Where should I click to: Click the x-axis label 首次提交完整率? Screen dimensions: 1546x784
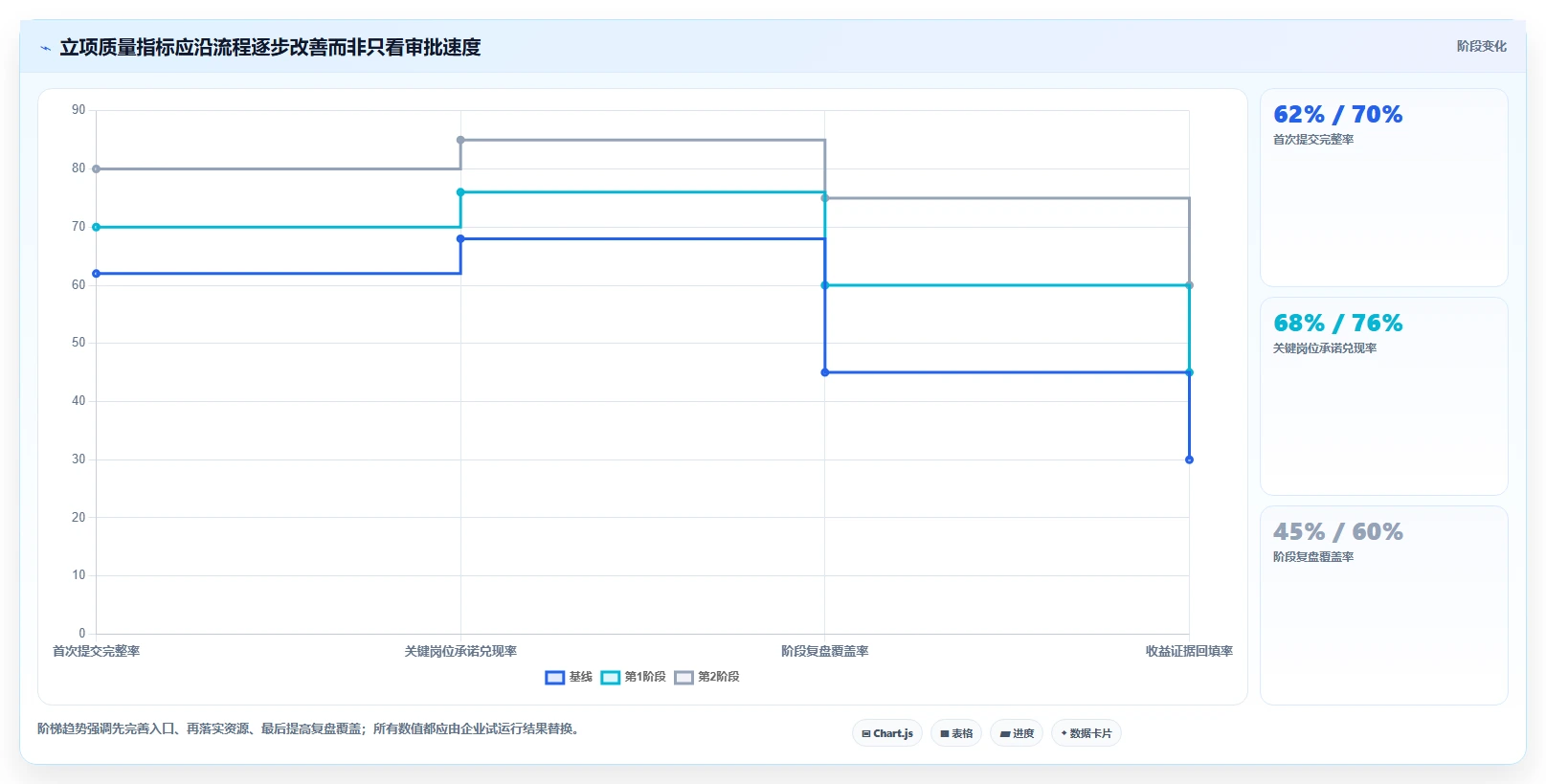click(96, 651)
